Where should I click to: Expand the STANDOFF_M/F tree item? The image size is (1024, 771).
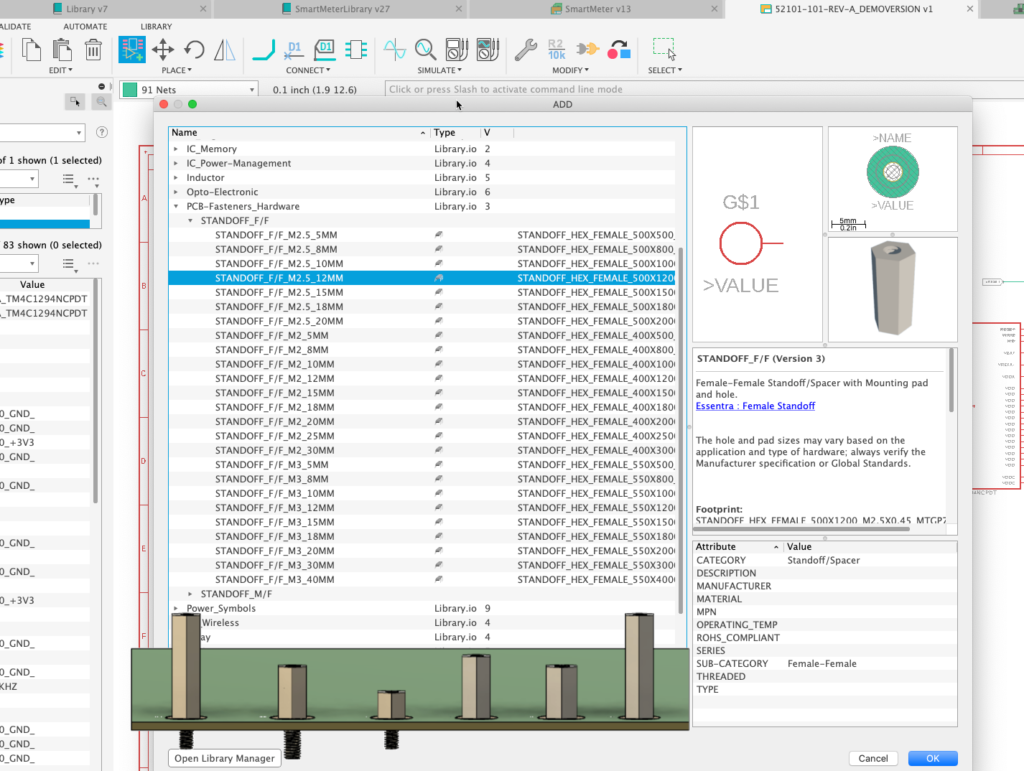pos(188,593)
